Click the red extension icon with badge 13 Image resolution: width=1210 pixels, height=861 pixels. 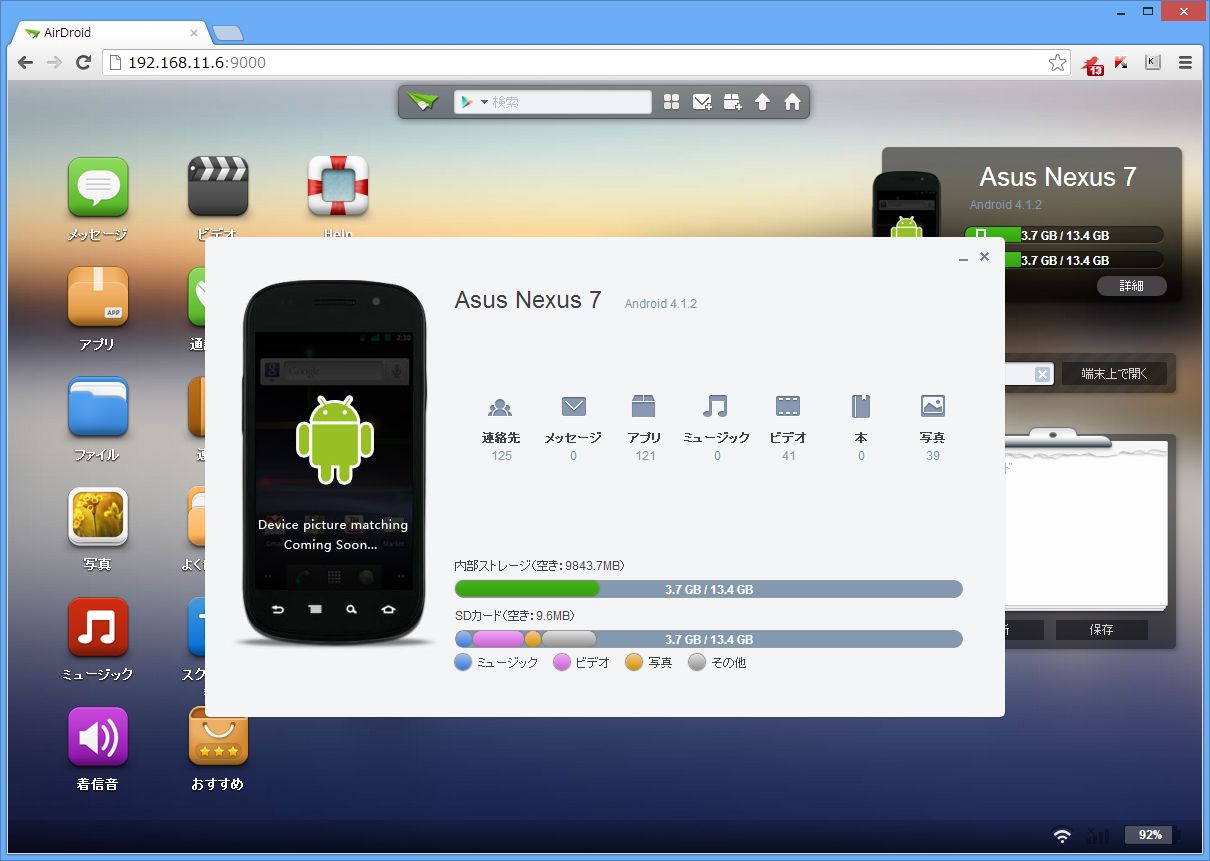1093,64
